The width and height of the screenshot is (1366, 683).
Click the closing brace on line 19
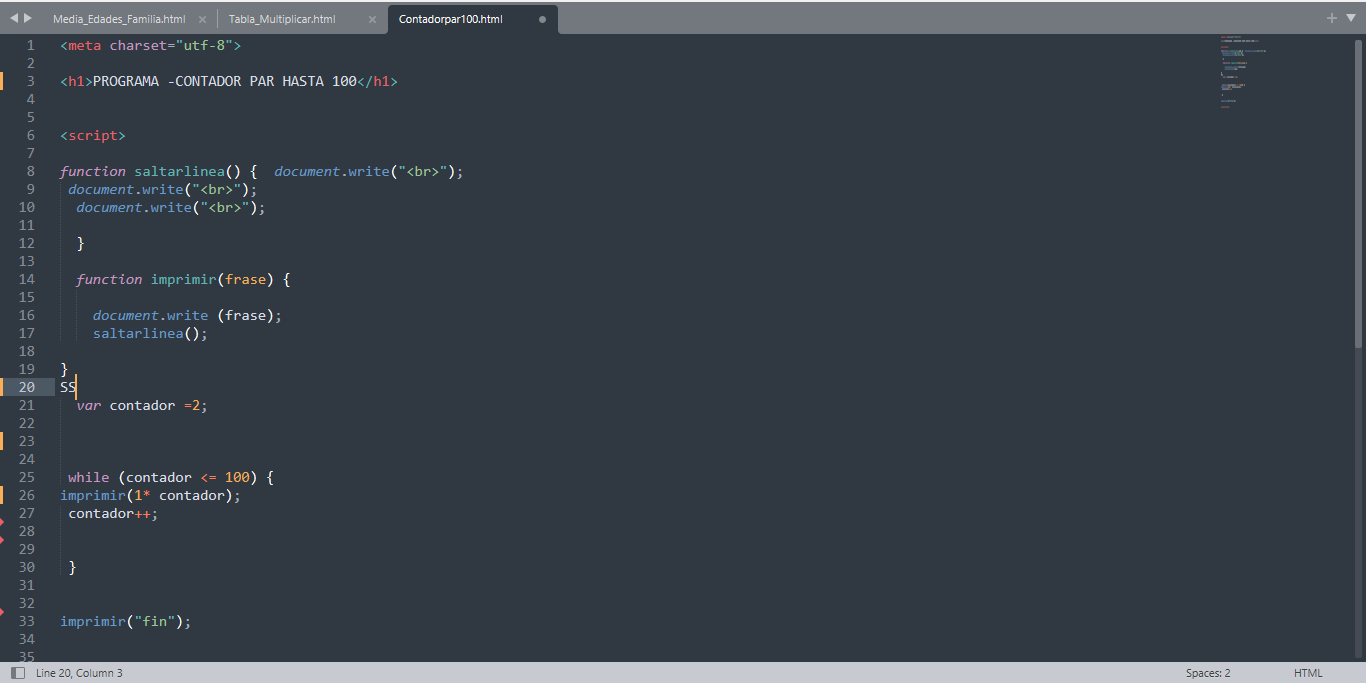(64, 369)
